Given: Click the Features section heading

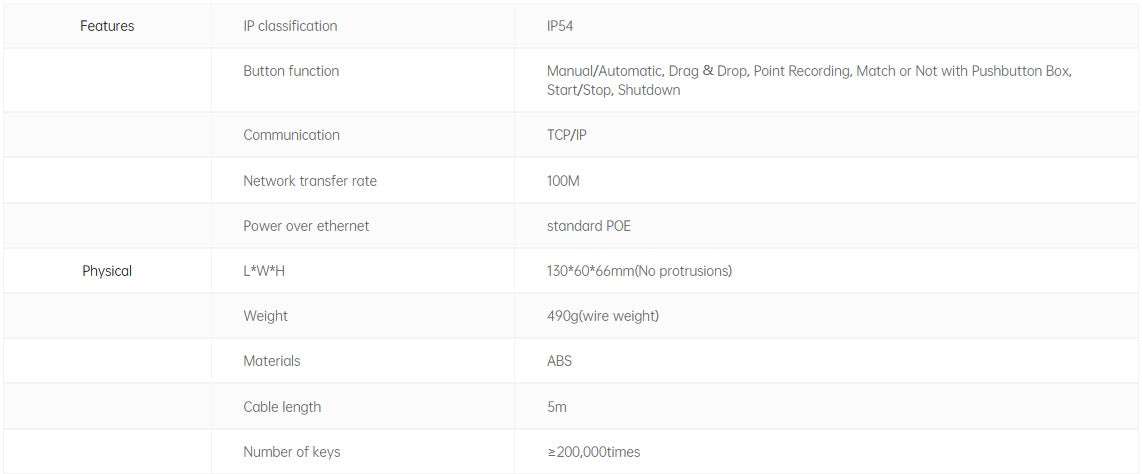Looking at the screenshot, I should click(x=107, y=26).
